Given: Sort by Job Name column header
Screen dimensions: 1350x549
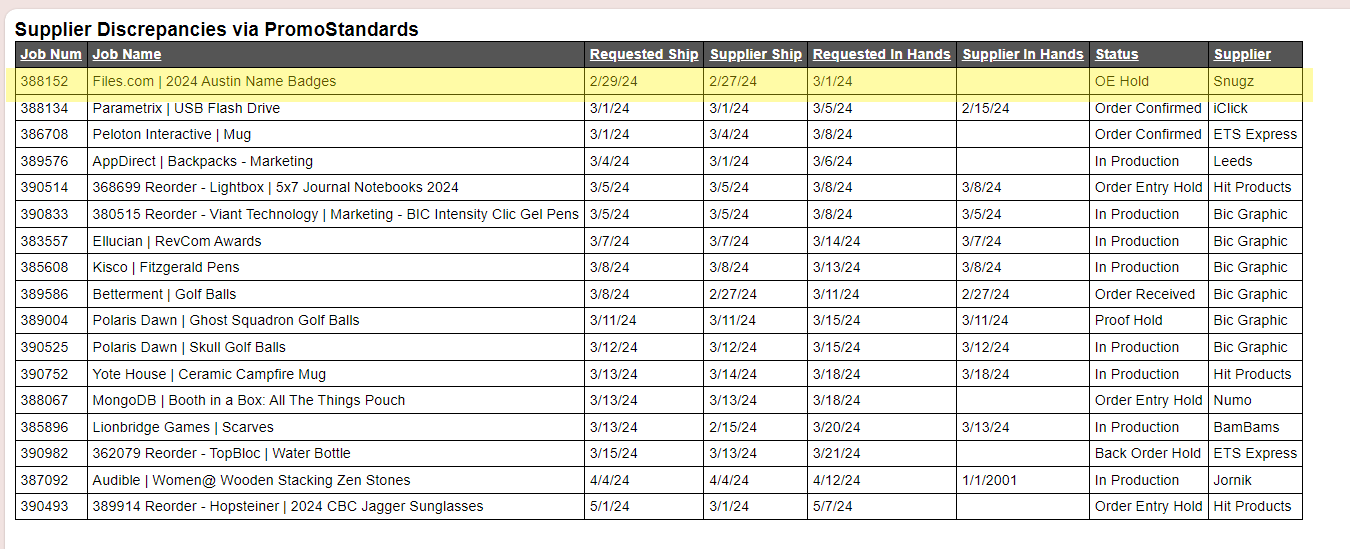Looking at the screenshot, I should [126, 55].
